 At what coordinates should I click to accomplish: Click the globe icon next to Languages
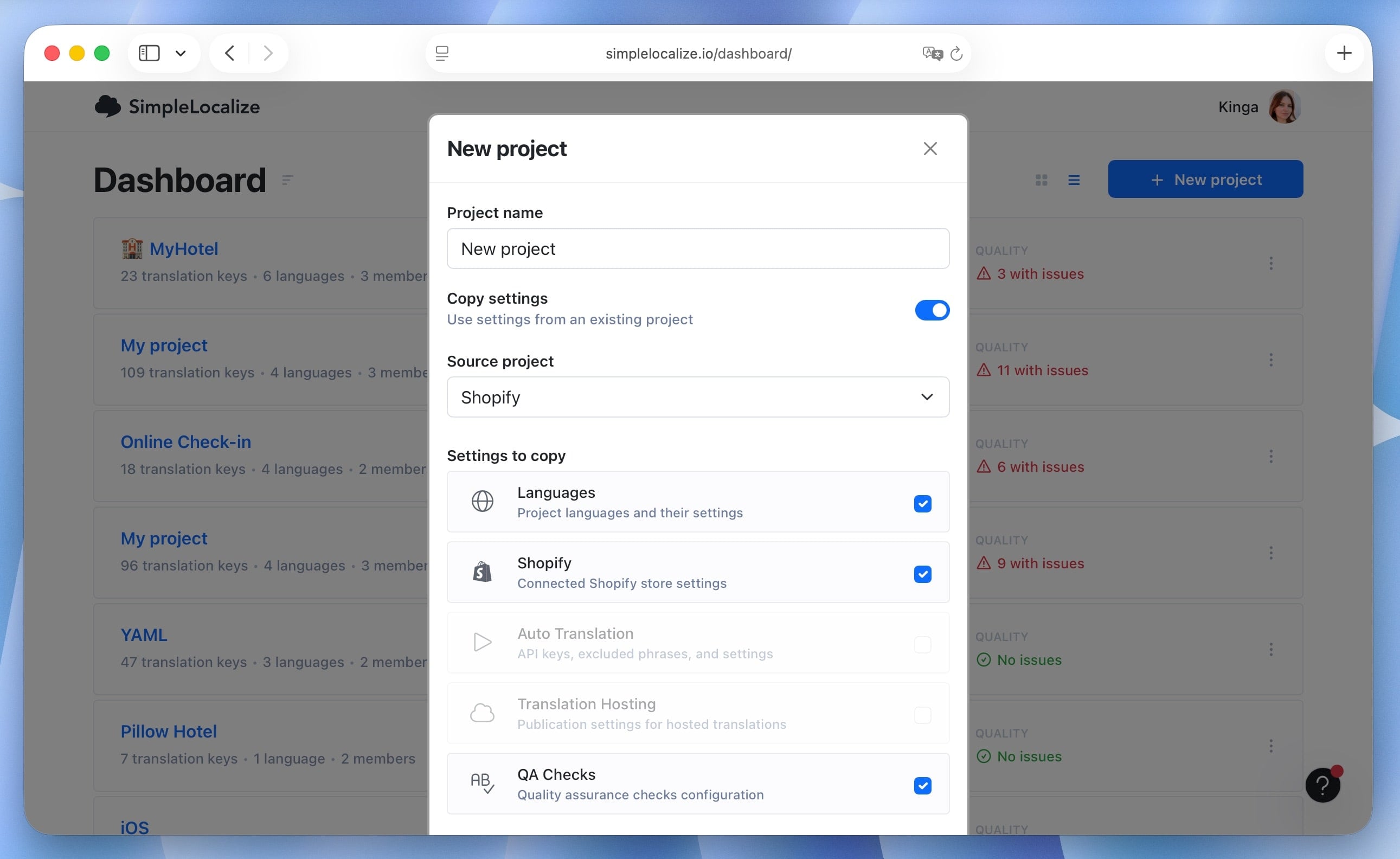[482, 502]
